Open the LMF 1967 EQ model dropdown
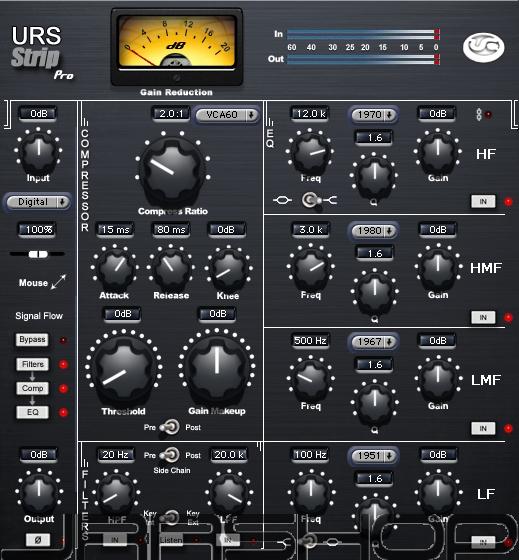 point(374,342)
